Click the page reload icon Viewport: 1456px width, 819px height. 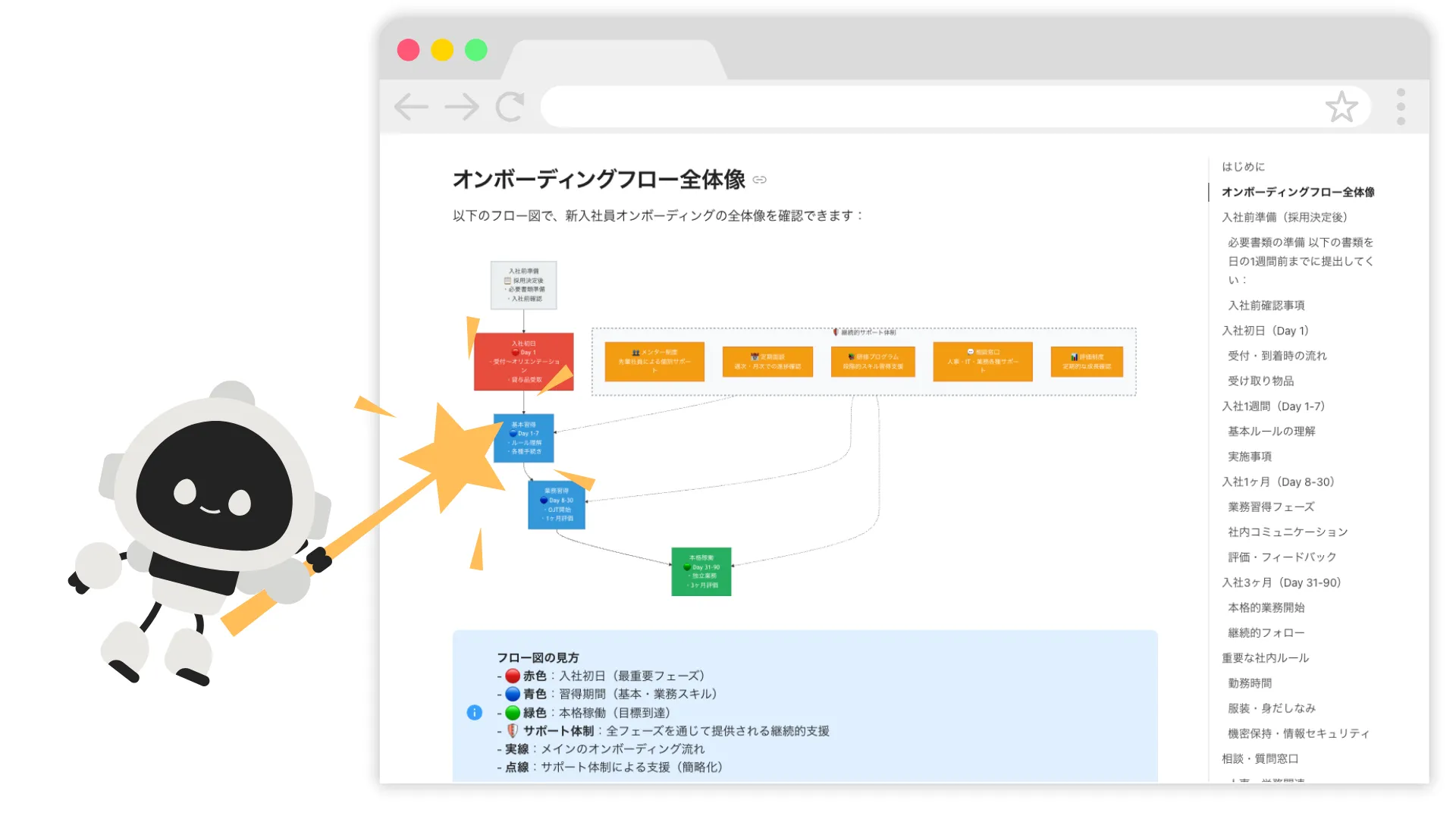tap(510, 107)
